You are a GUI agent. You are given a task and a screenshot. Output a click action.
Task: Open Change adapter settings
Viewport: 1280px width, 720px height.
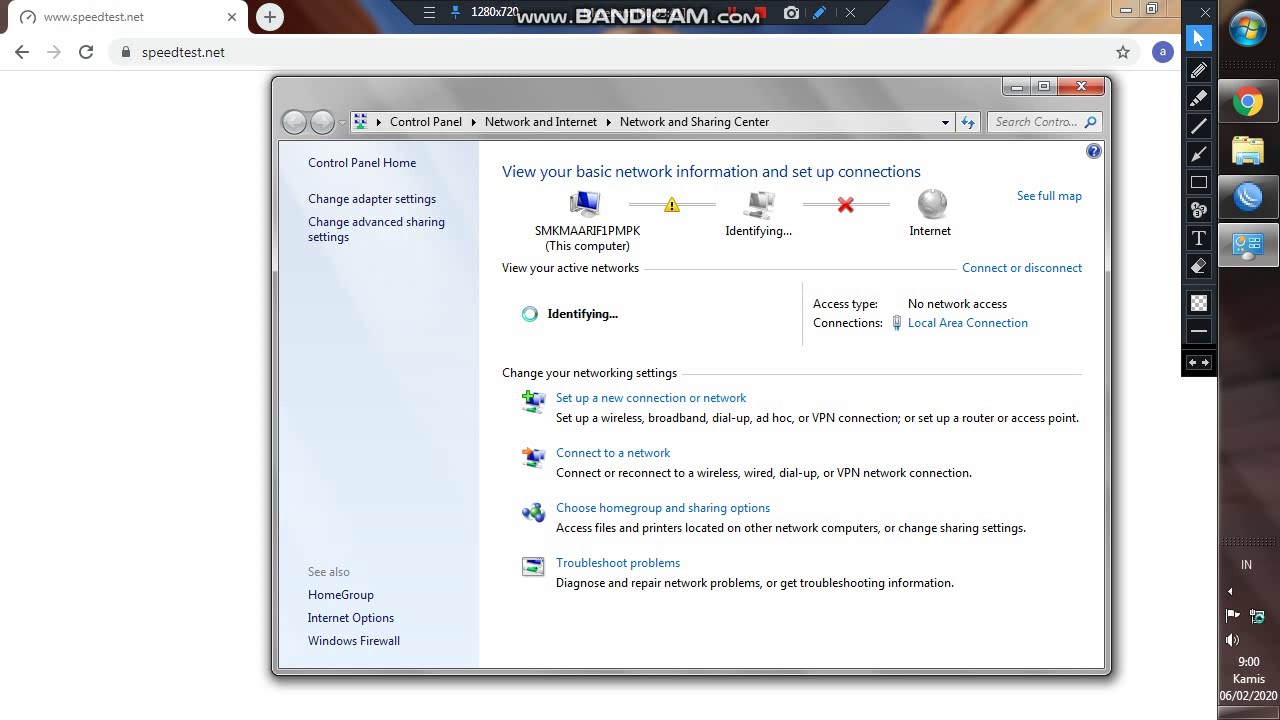click(x=372, y=199)
